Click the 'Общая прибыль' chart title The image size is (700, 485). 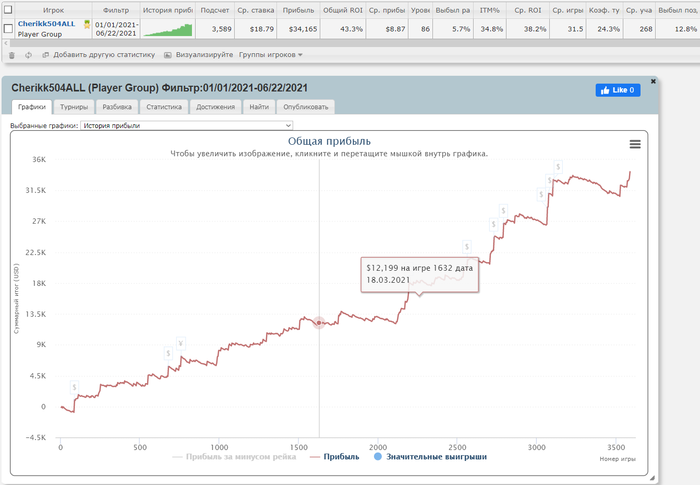pos(329,141)
